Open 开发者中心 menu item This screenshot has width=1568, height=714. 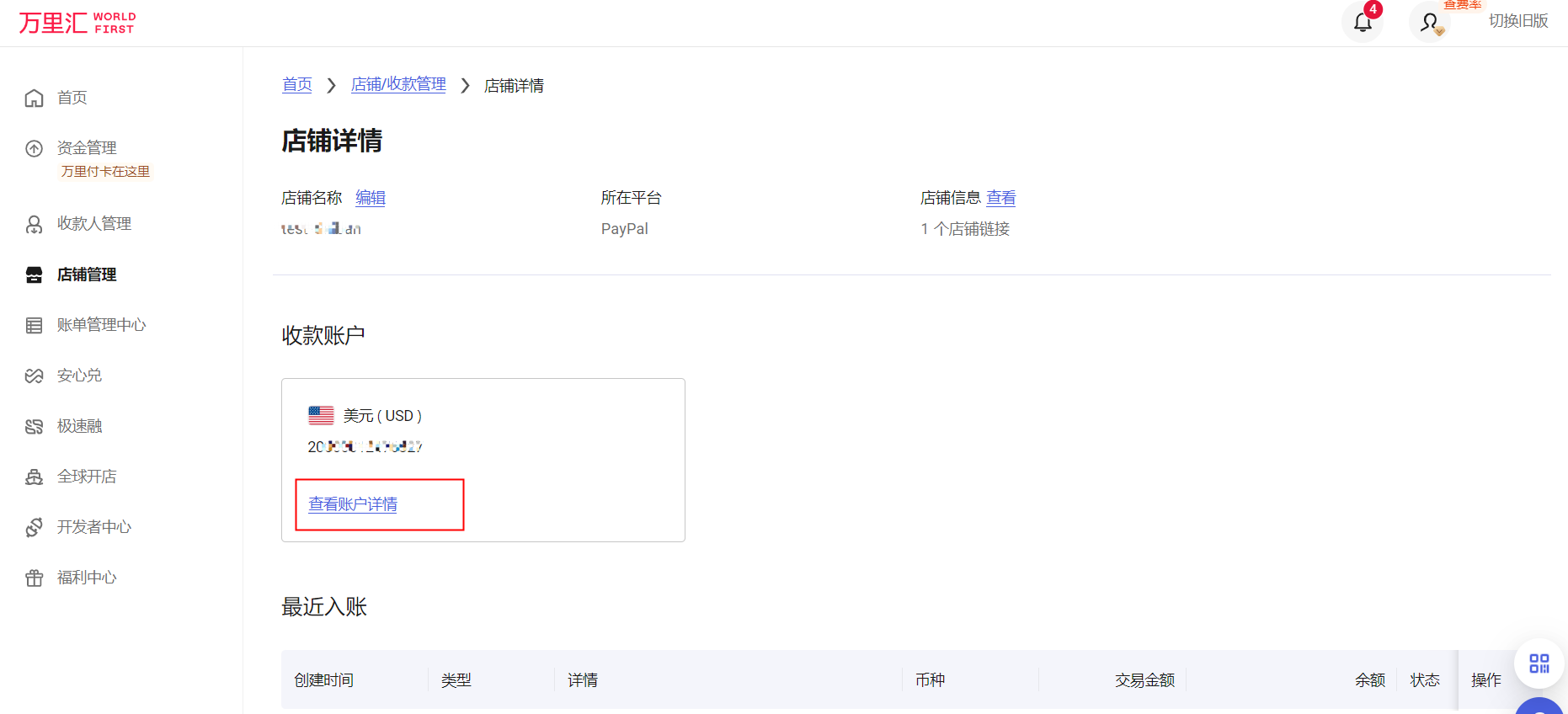pyautogui.click(x=94, y=527)
